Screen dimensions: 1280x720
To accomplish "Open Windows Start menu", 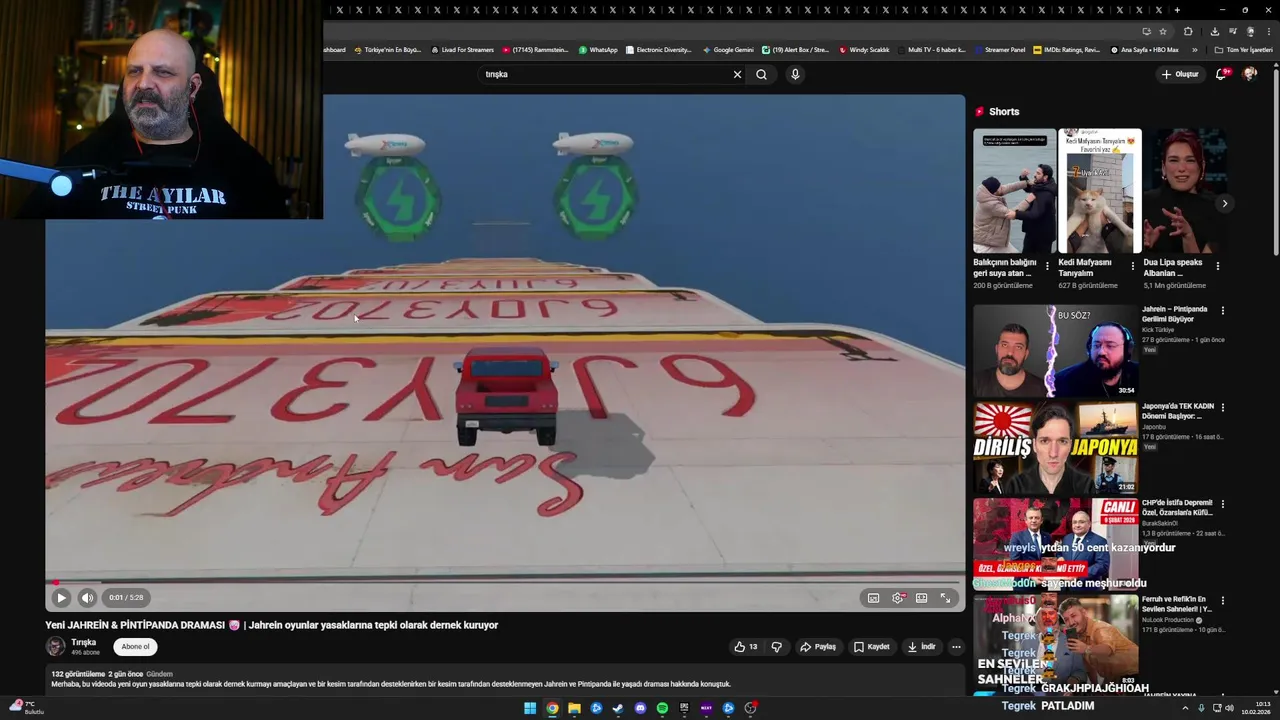I will [530, 708].
